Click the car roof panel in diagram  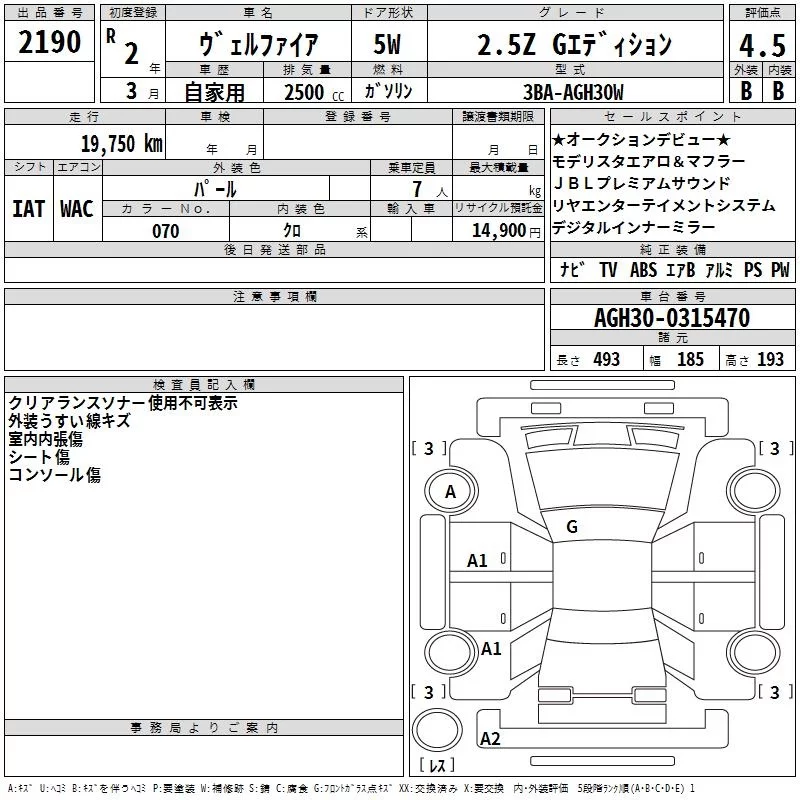coord(602,576)
